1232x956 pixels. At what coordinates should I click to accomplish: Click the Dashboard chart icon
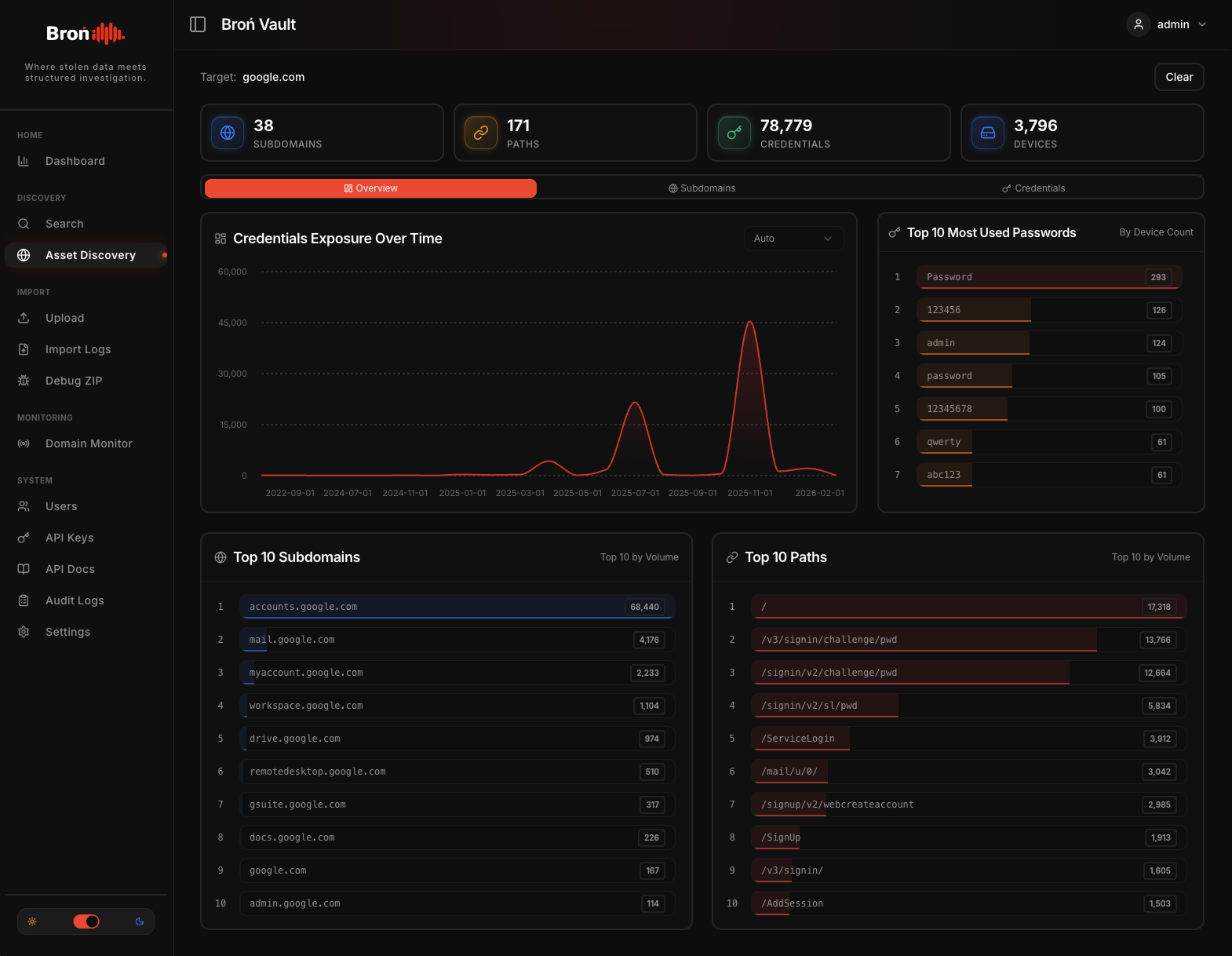pos(24,161)
